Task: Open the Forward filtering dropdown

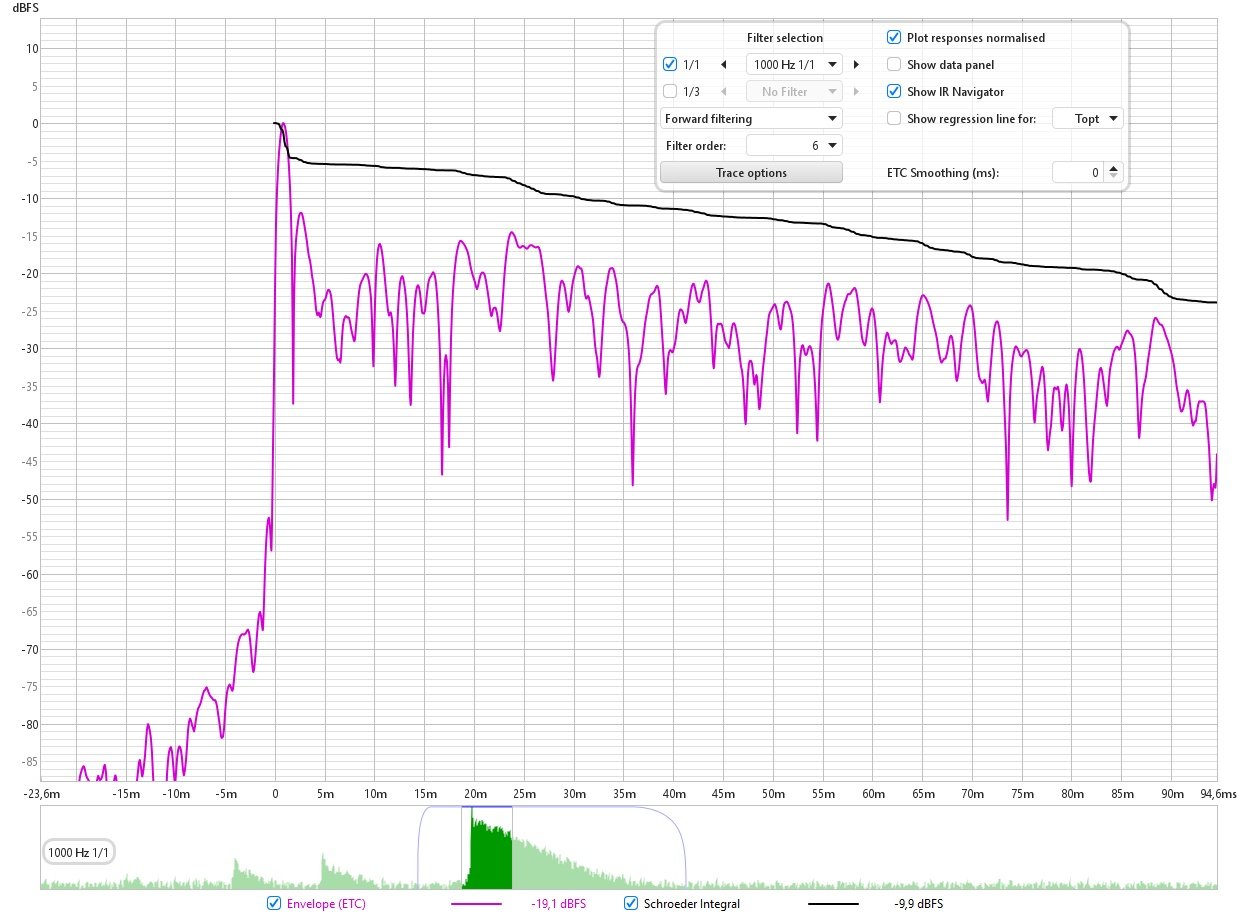Action: coord(751,119)
